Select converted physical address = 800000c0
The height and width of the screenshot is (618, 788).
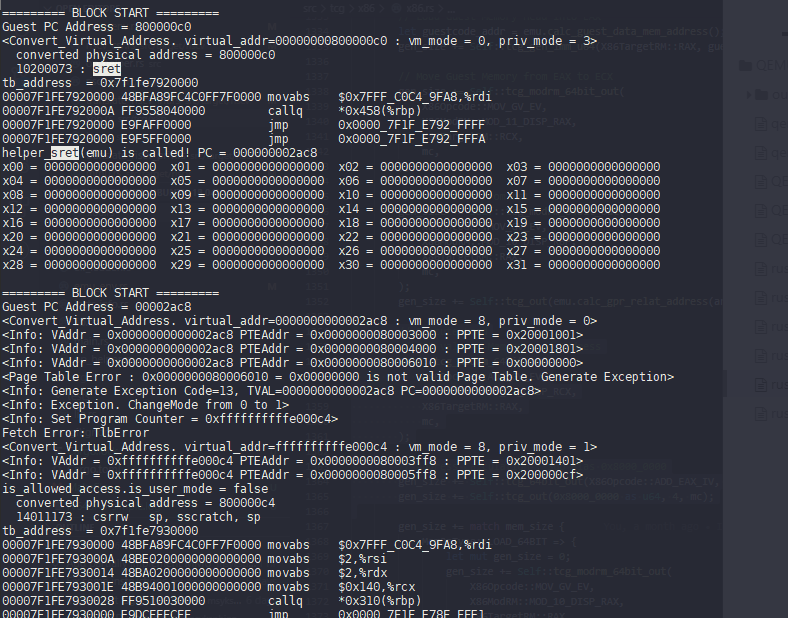click(146, 55)
